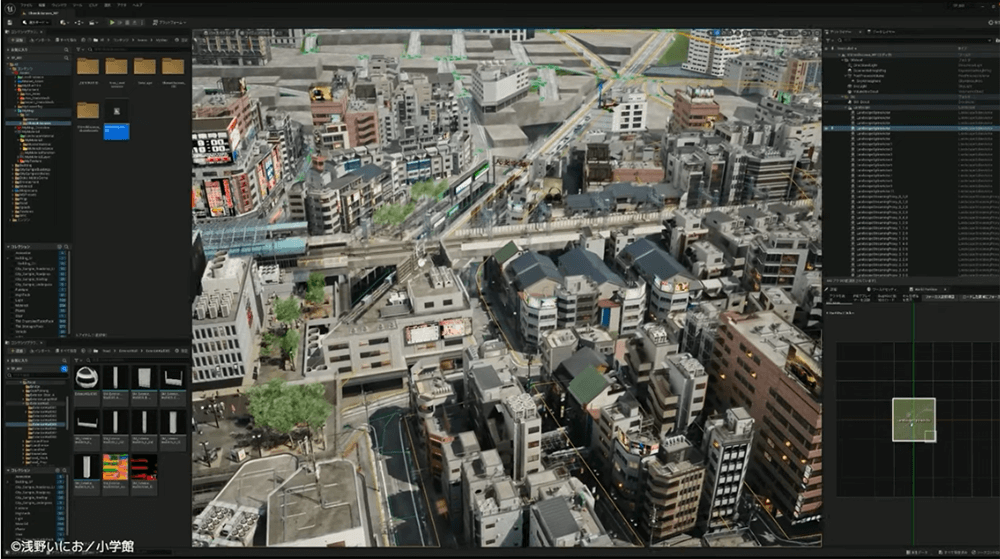
Task: Open the Platforms dropdown in toolbar
Action: (170, 22)
